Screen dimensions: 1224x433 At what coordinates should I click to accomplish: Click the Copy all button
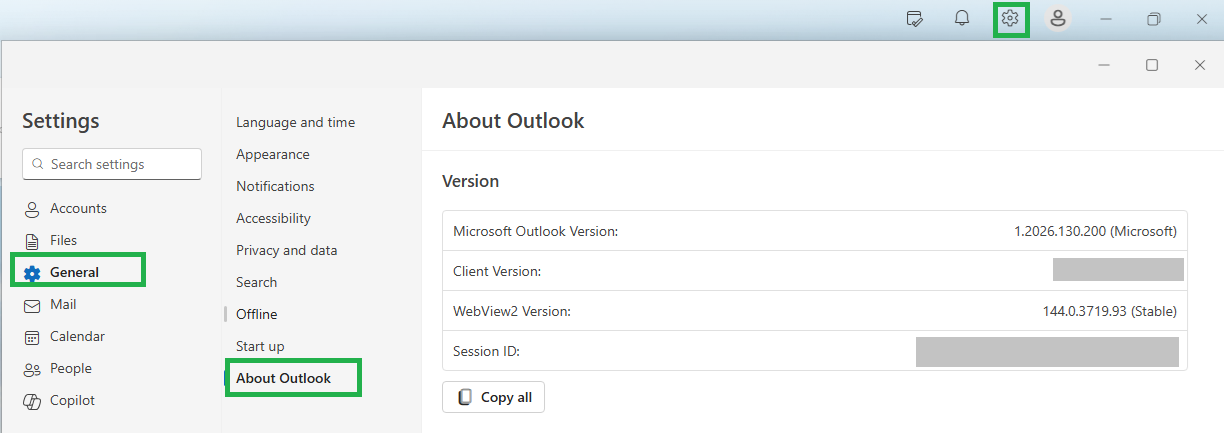coord(493,397)
